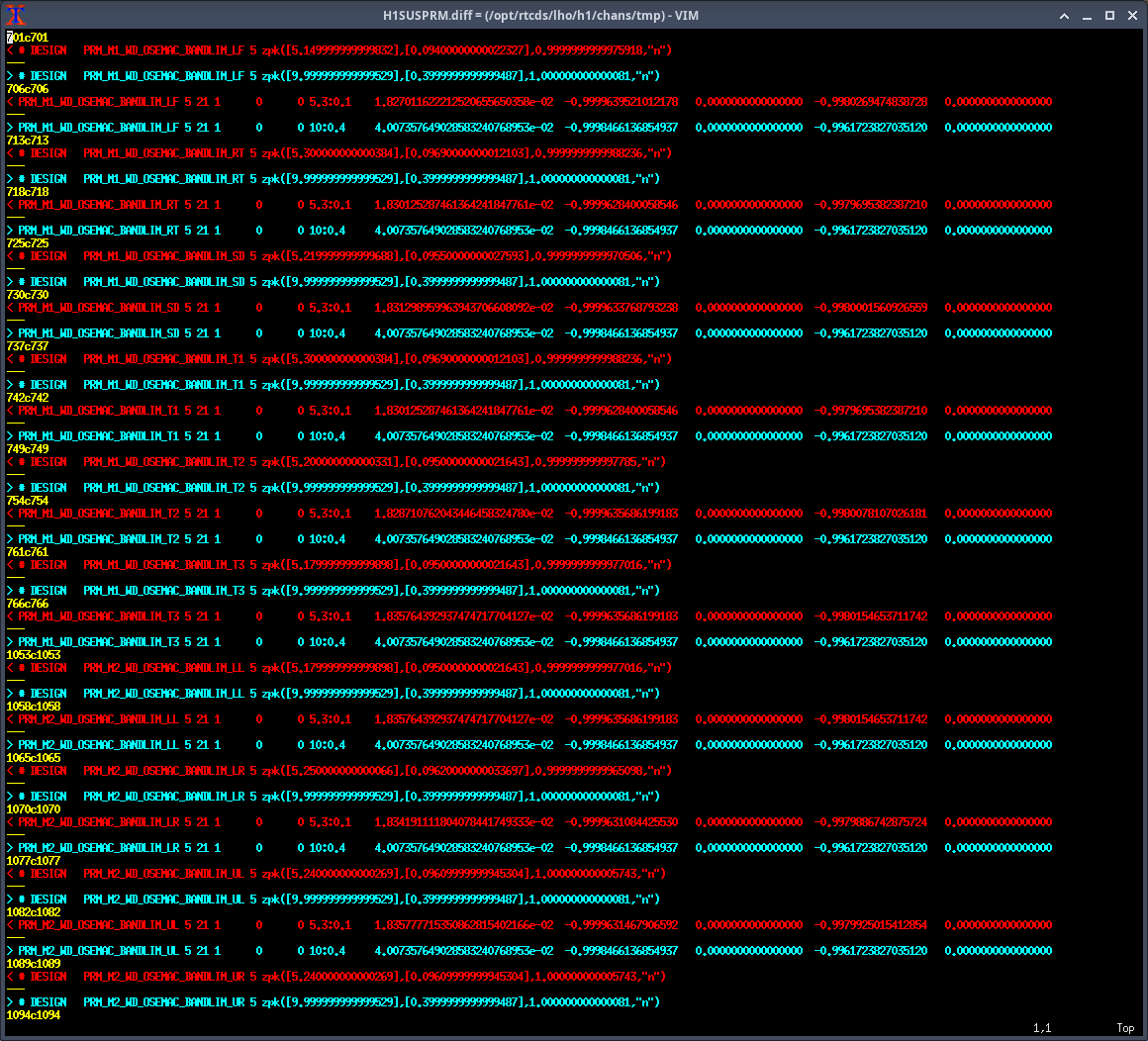This screenshot has width=1148, height=1041.
Task: Click the Top scroll position indicator
Action: point(1125,1028)
